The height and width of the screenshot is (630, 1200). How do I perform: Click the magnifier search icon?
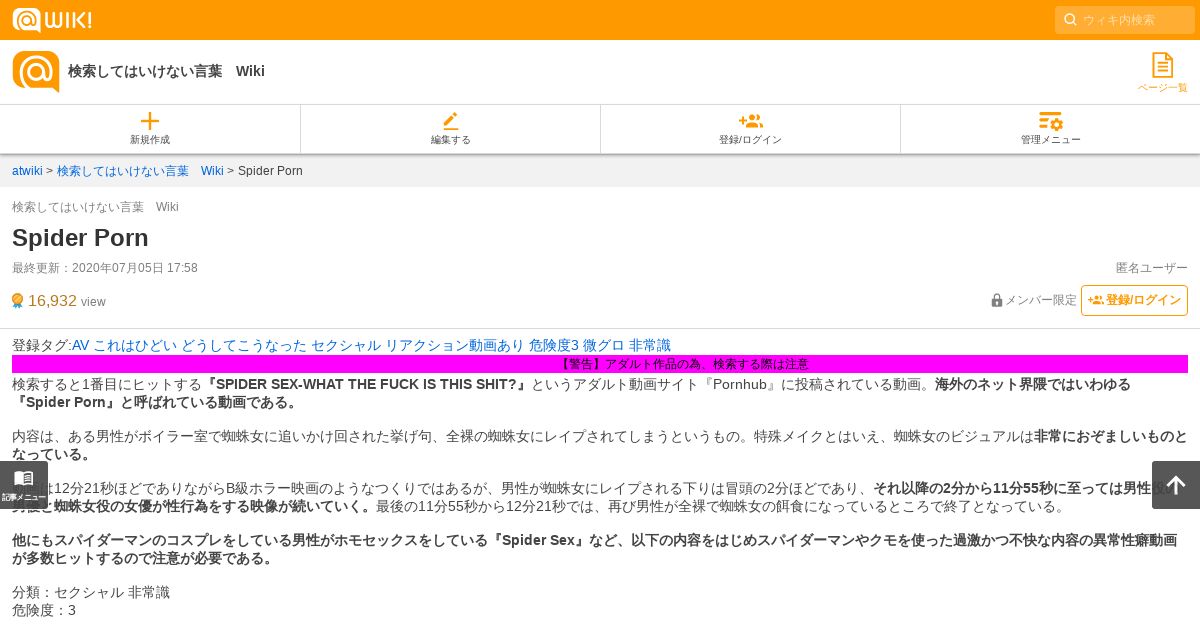[1070, 20]
